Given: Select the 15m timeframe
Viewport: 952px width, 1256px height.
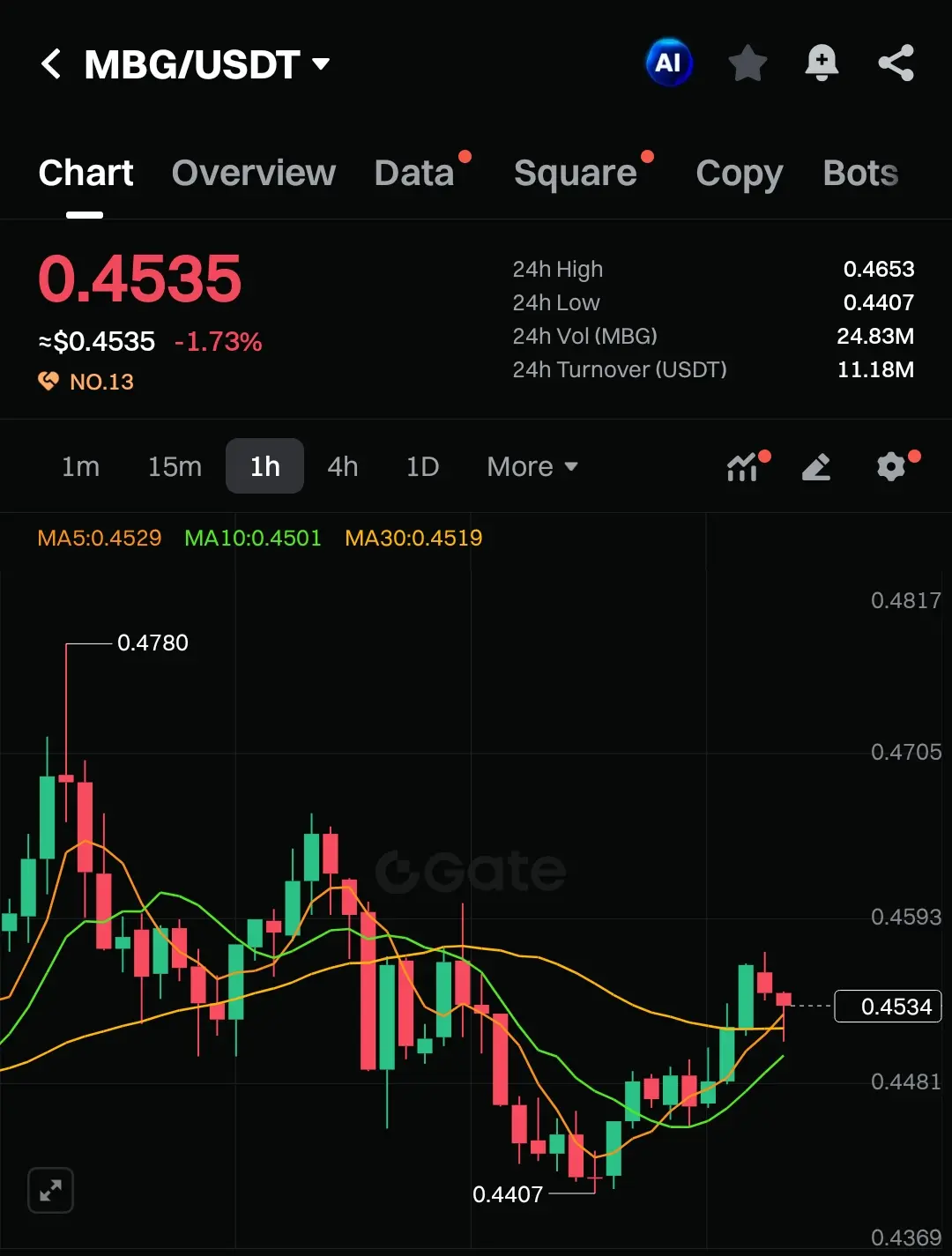Looking at the screenshot, I should pos(175,466).
